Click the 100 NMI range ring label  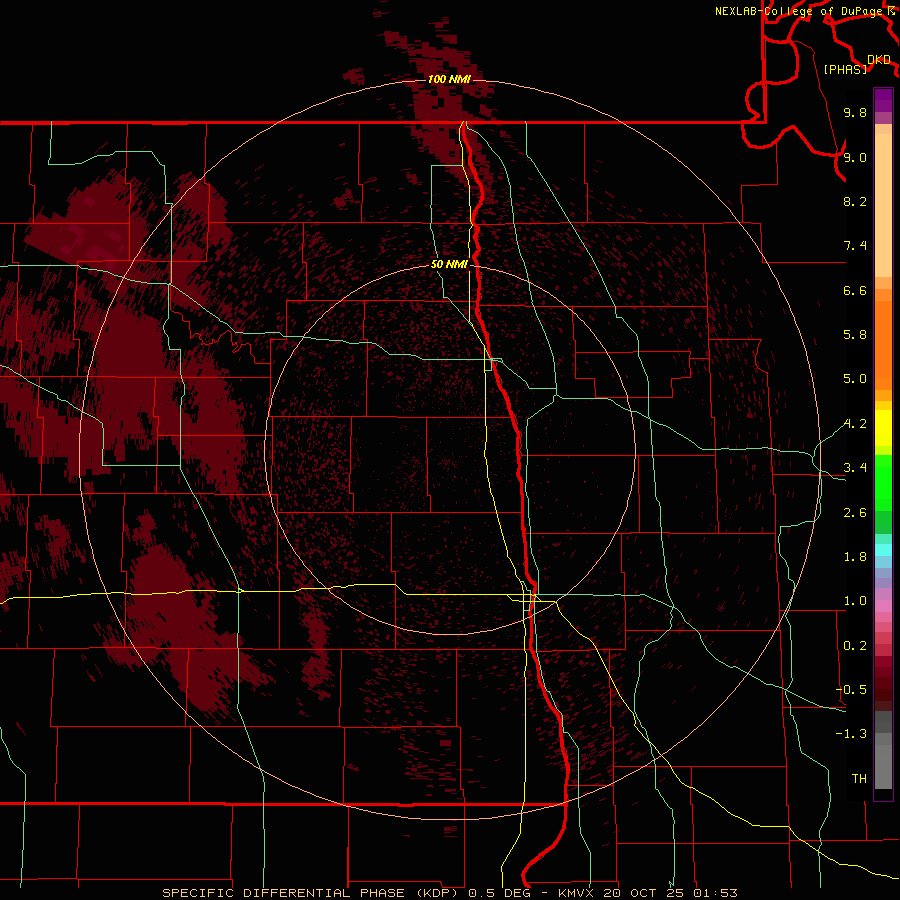click(449, 79)
